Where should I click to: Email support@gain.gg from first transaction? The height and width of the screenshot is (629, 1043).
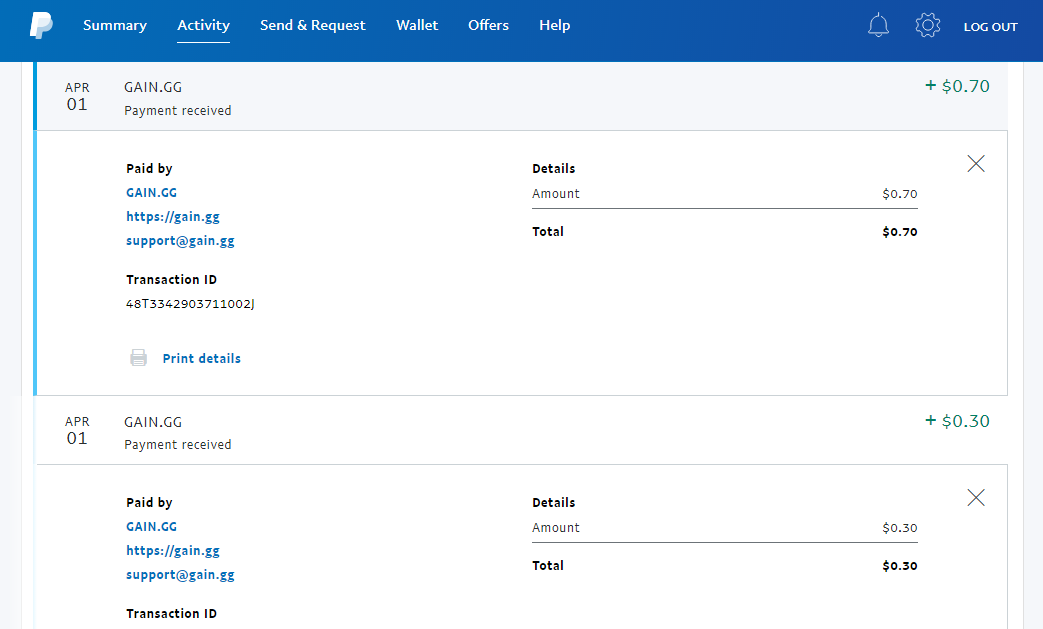click(x=180, y=241)
